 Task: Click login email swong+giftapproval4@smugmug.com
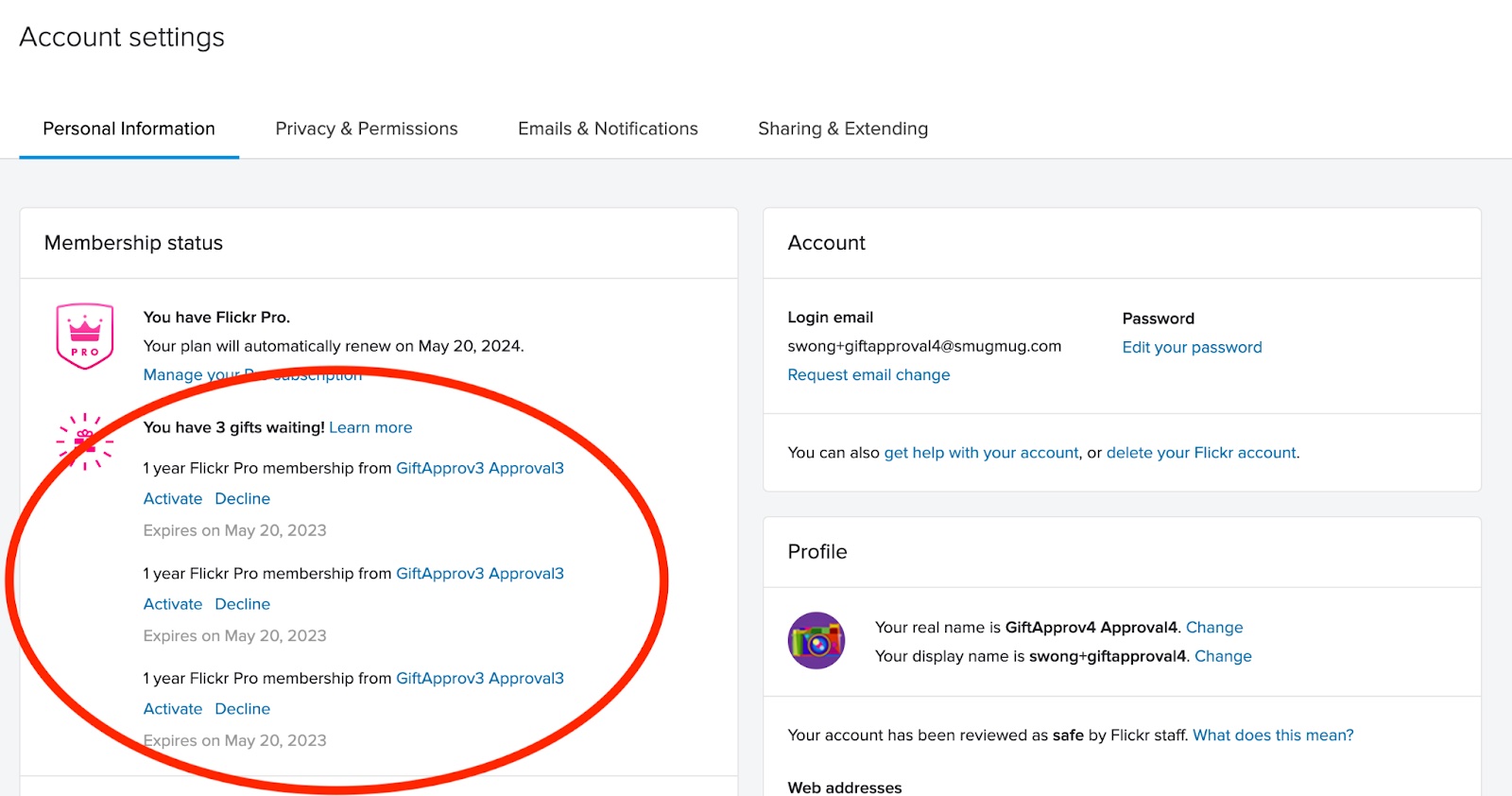(924, 346)
